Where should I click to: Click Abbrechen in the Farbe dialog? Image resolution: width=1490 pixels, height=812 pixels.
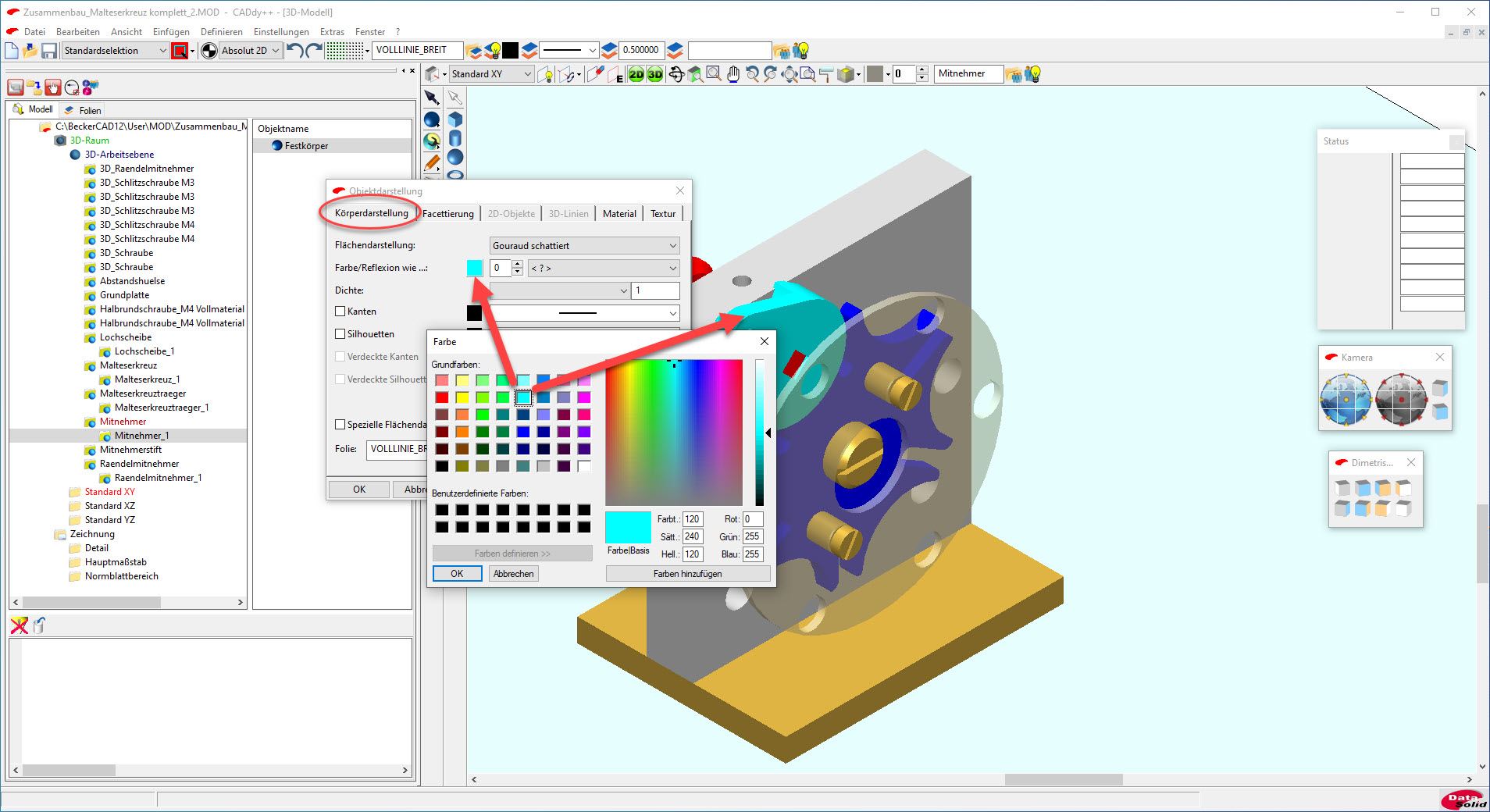(x=513, y=574)
